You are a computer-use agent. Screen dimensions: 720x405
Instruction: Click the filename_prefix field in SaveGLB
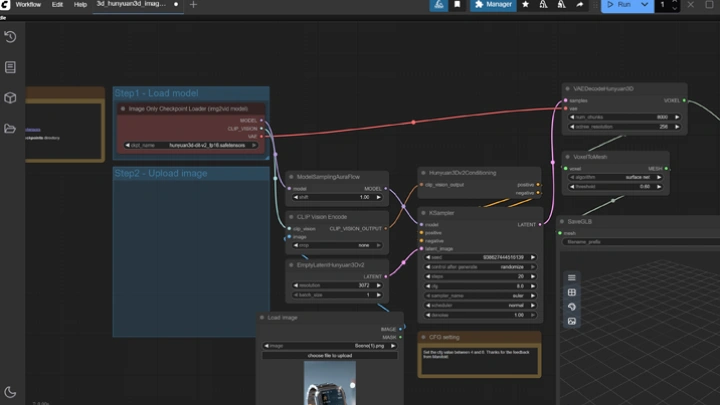pyautogui.click(x=641, y=242)
